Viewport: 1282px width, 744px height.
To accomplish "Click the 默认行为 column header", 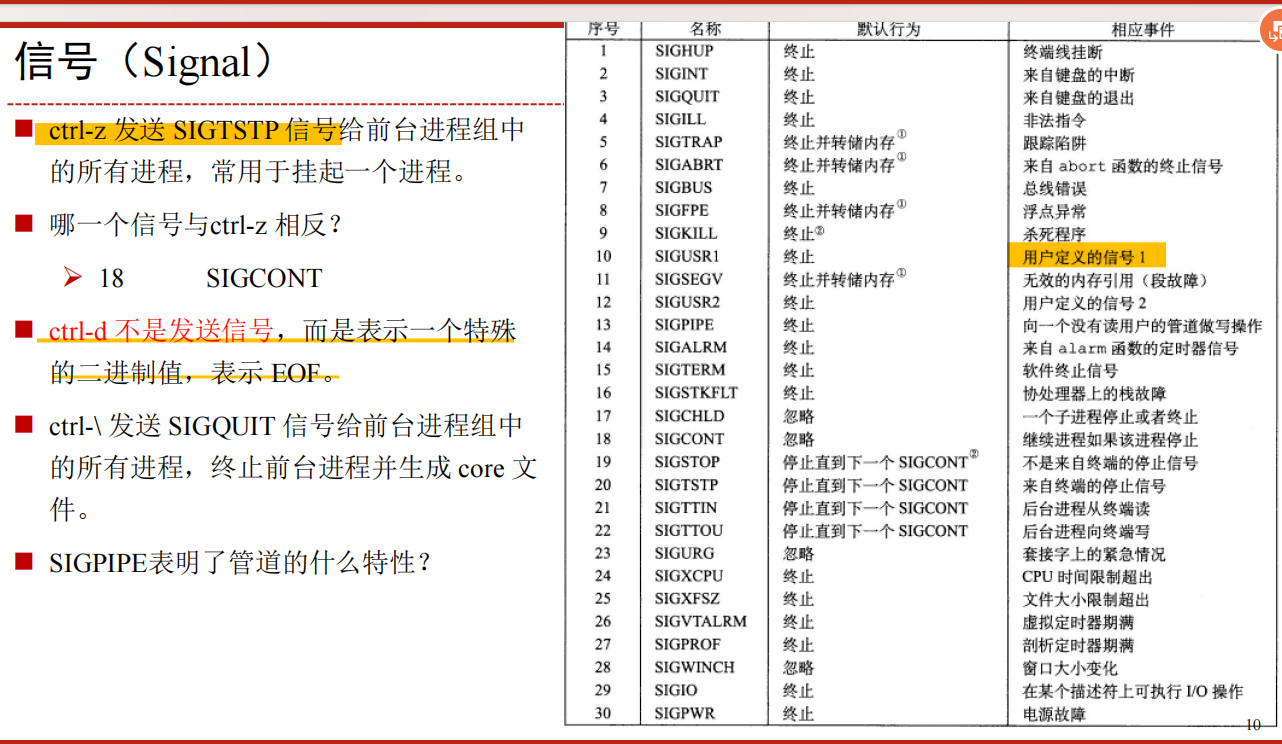I will [x=888, y=30].
